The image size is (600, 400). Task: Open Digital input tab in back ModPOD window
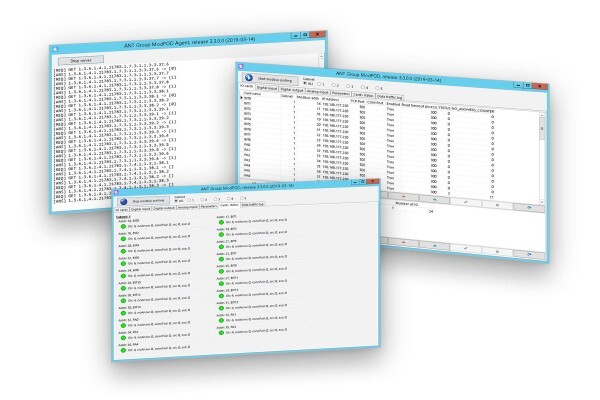(267, 88)
